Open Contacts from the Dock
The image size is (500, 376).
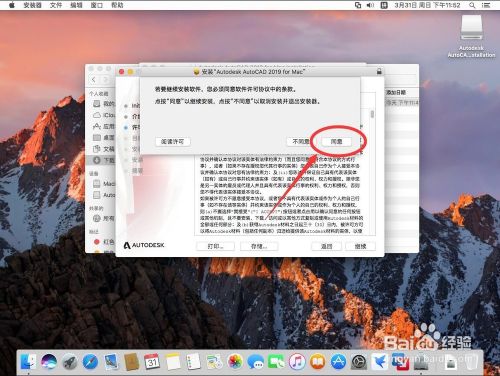click(132, 362)
